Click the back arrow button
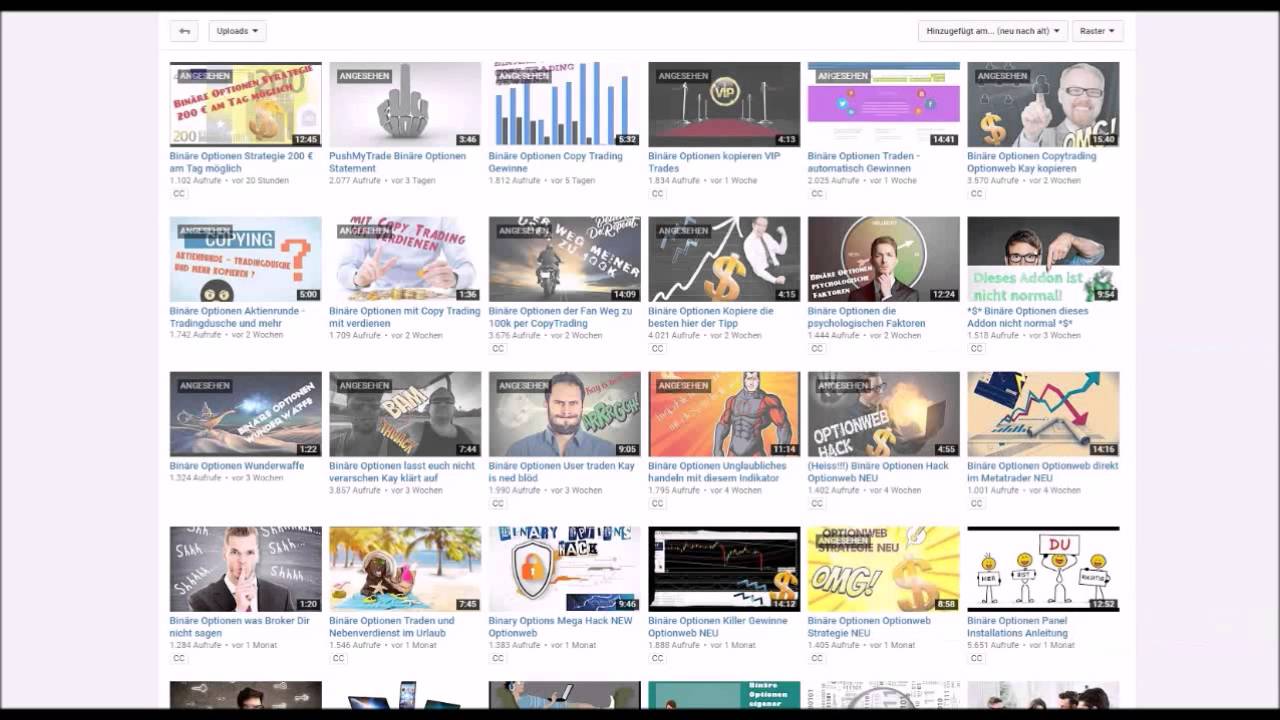The height and width of the screenshot is (720, 1280). click(184, 31)
